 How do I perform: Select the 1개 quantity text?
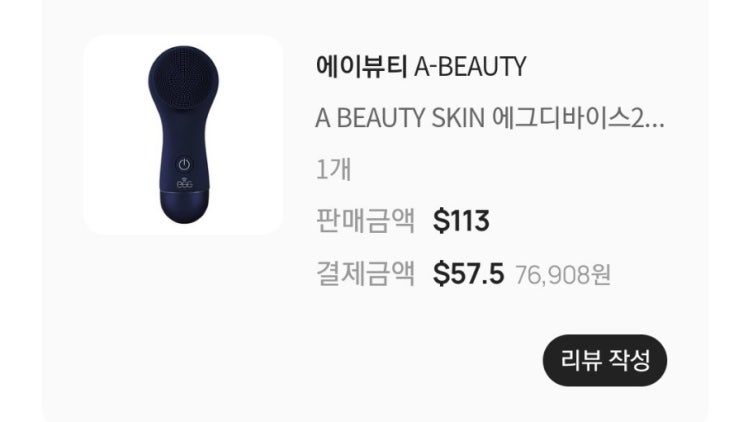coord(334,170)
